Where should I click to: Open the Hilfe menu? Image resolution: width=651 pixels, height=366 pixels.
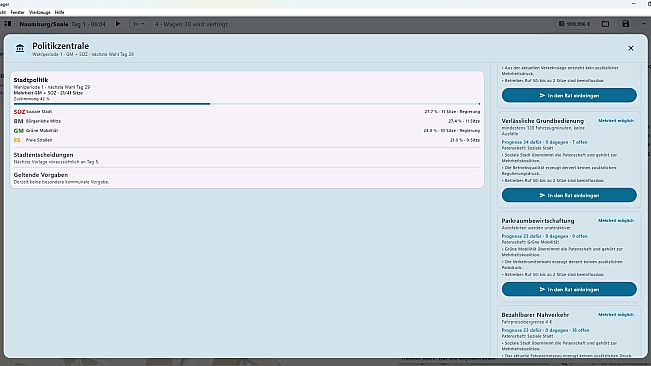click(x=59, y=12)
